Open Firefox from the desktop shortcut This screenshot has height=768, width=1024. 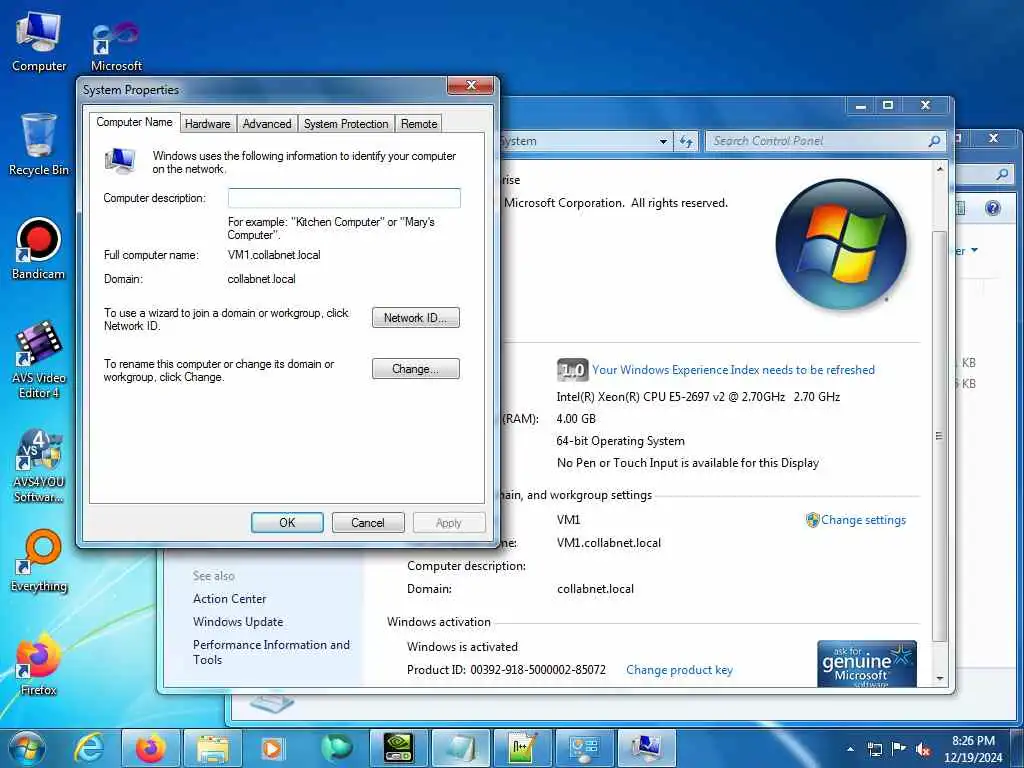39,665
